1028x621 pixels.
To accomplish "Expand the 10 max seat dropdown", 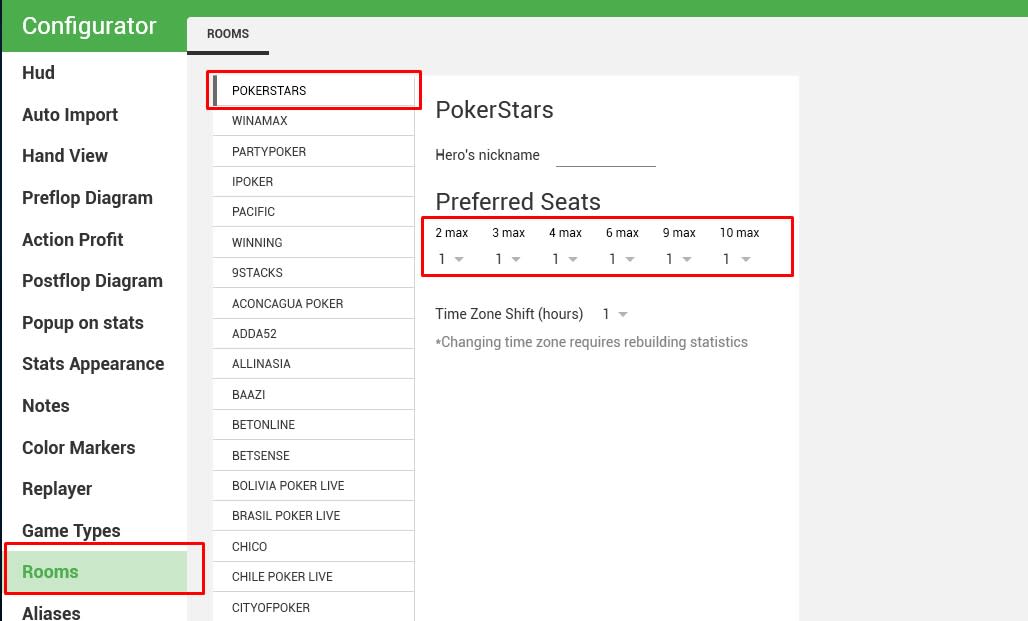I will click(x=736, y=259).
